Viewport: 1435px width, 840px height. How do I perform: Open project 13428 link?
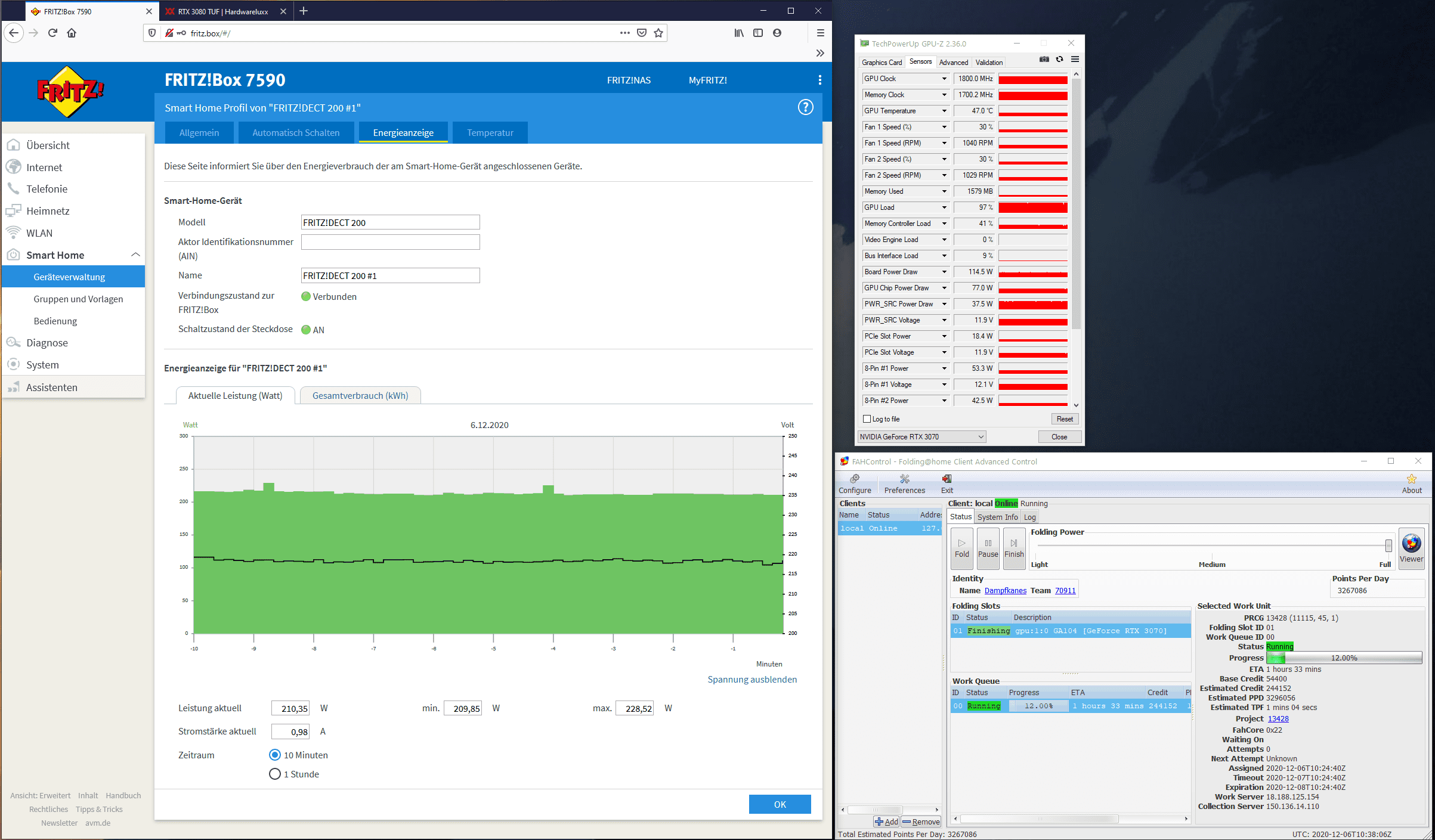1278,718
